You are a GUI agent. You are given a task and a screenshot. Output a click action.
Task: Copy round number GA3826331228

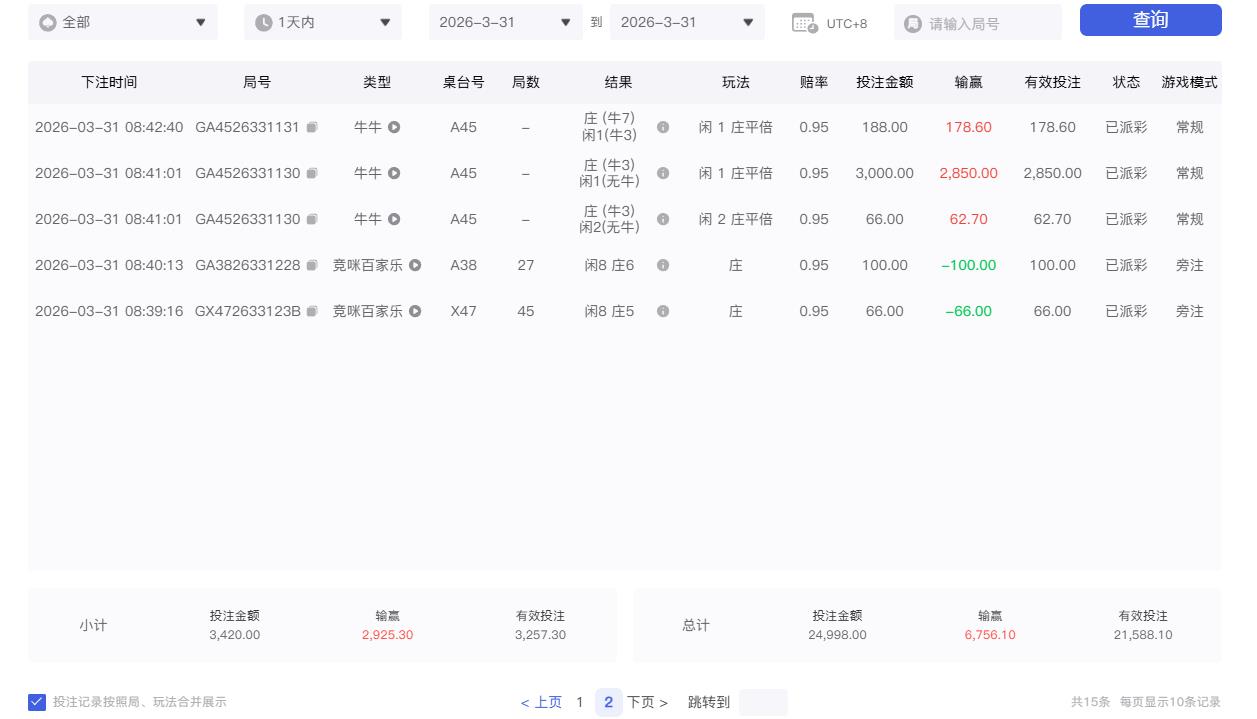pos(312,265)
